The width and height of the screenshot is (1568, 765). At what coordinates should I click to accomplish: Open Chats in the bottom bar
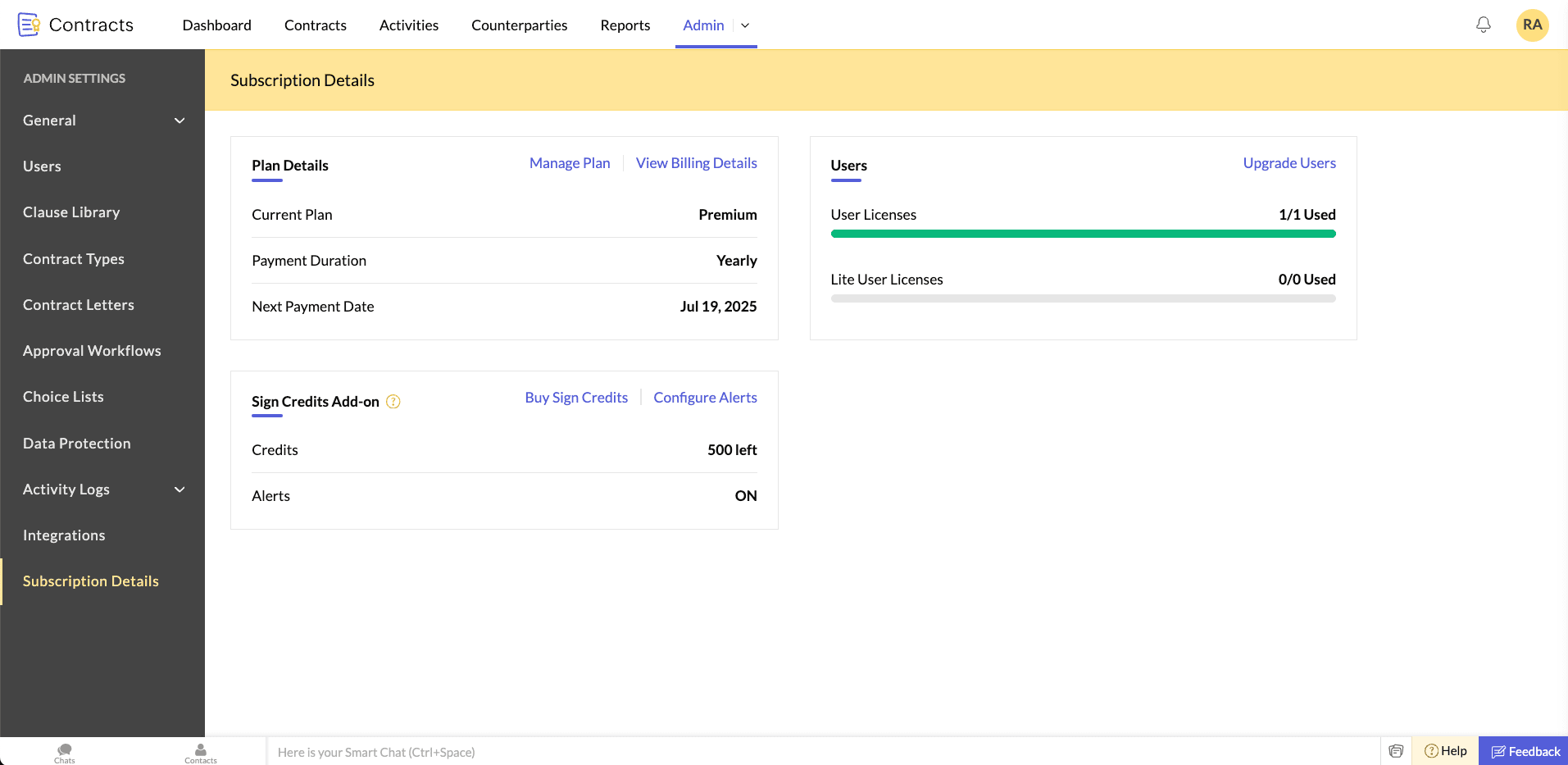65,752
